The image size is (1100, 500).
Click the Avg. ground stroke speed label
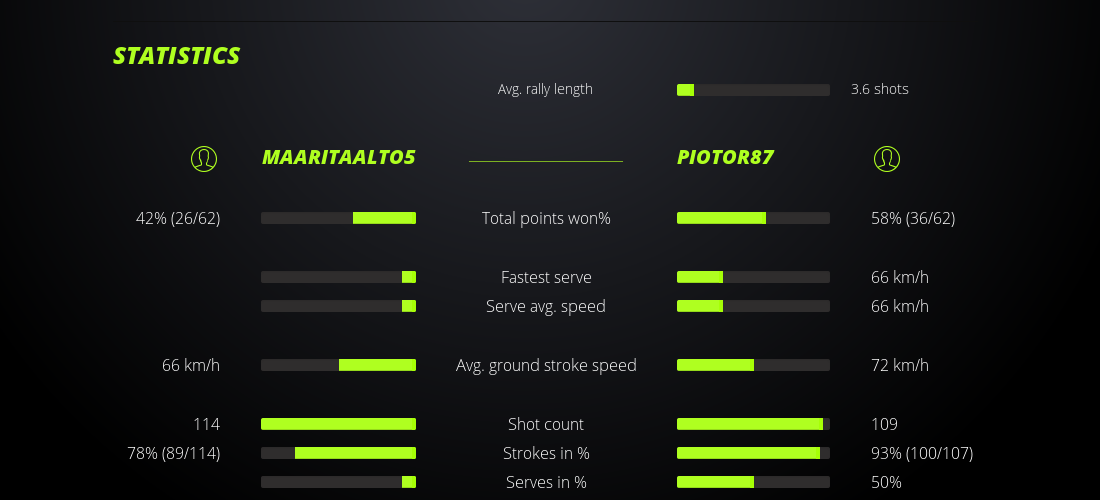(x=546, y=365)
